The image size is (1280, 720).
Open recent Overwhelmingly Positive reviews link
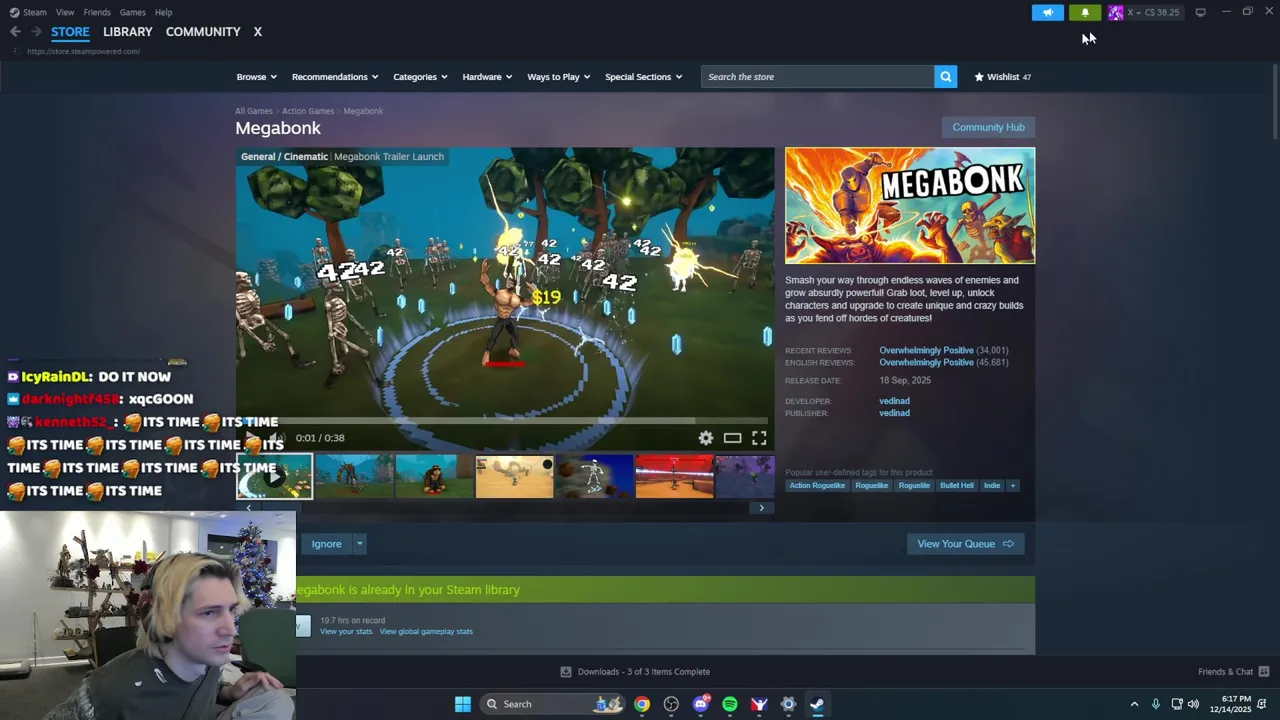pos(926,351)
